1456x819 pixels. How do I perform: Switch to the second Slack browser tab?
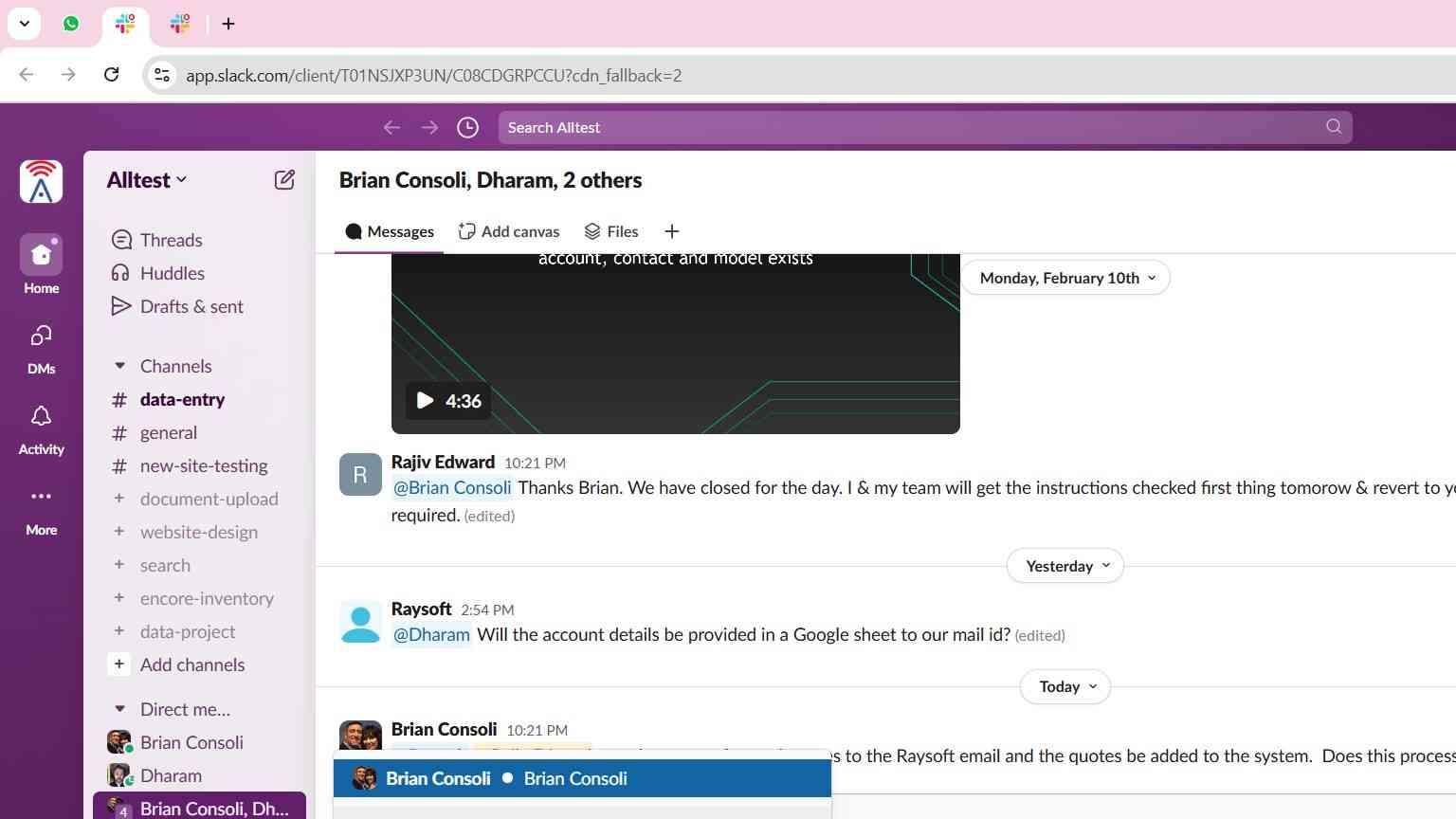point(180,24)
